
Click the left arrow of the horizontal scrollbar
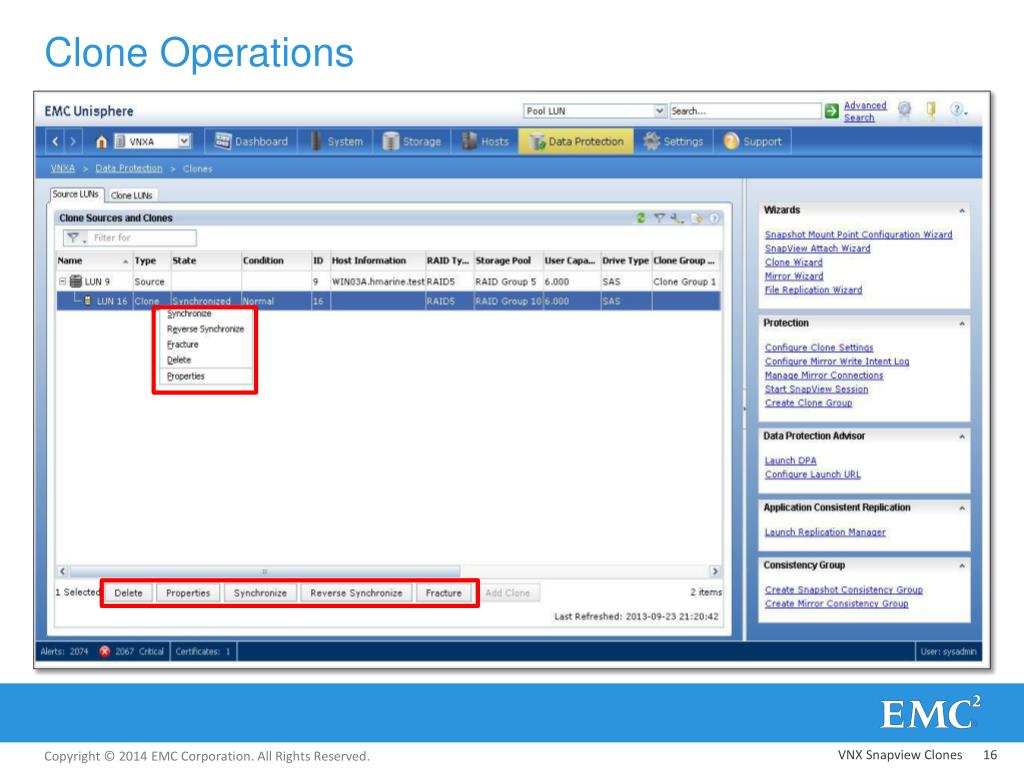coord(63,571)
